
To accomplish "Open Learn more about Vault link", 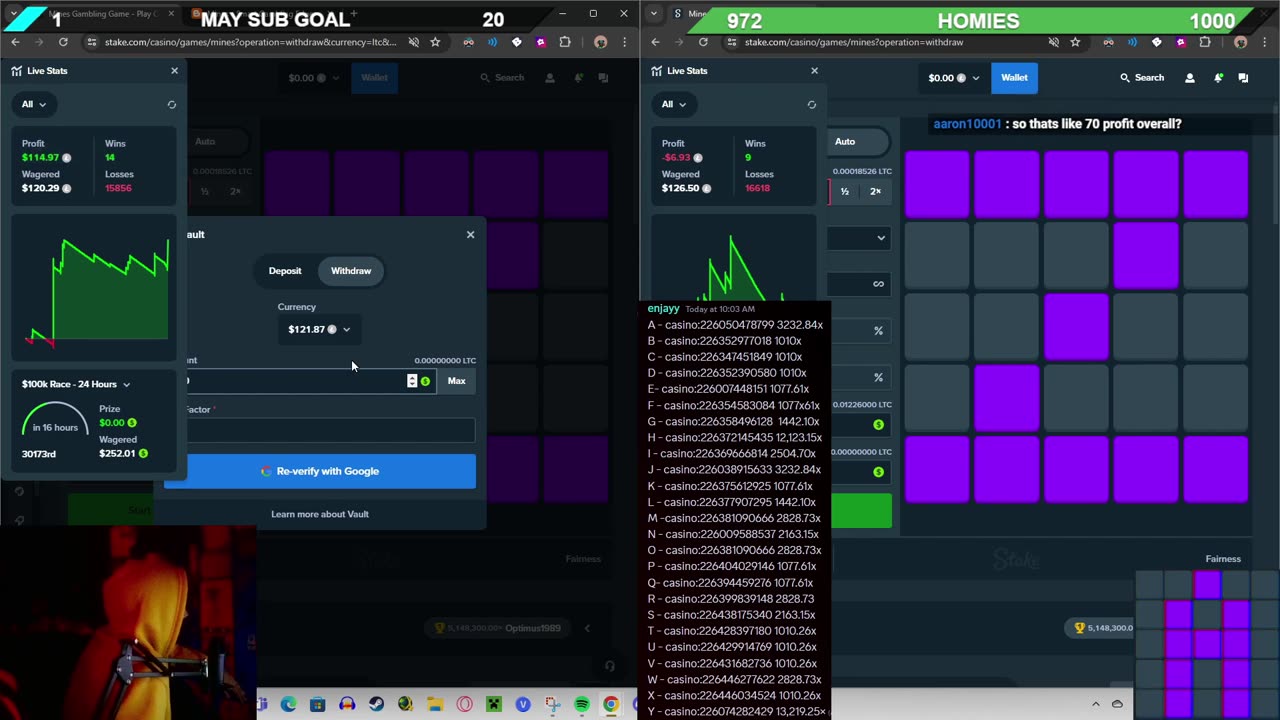I will [320, 514].
